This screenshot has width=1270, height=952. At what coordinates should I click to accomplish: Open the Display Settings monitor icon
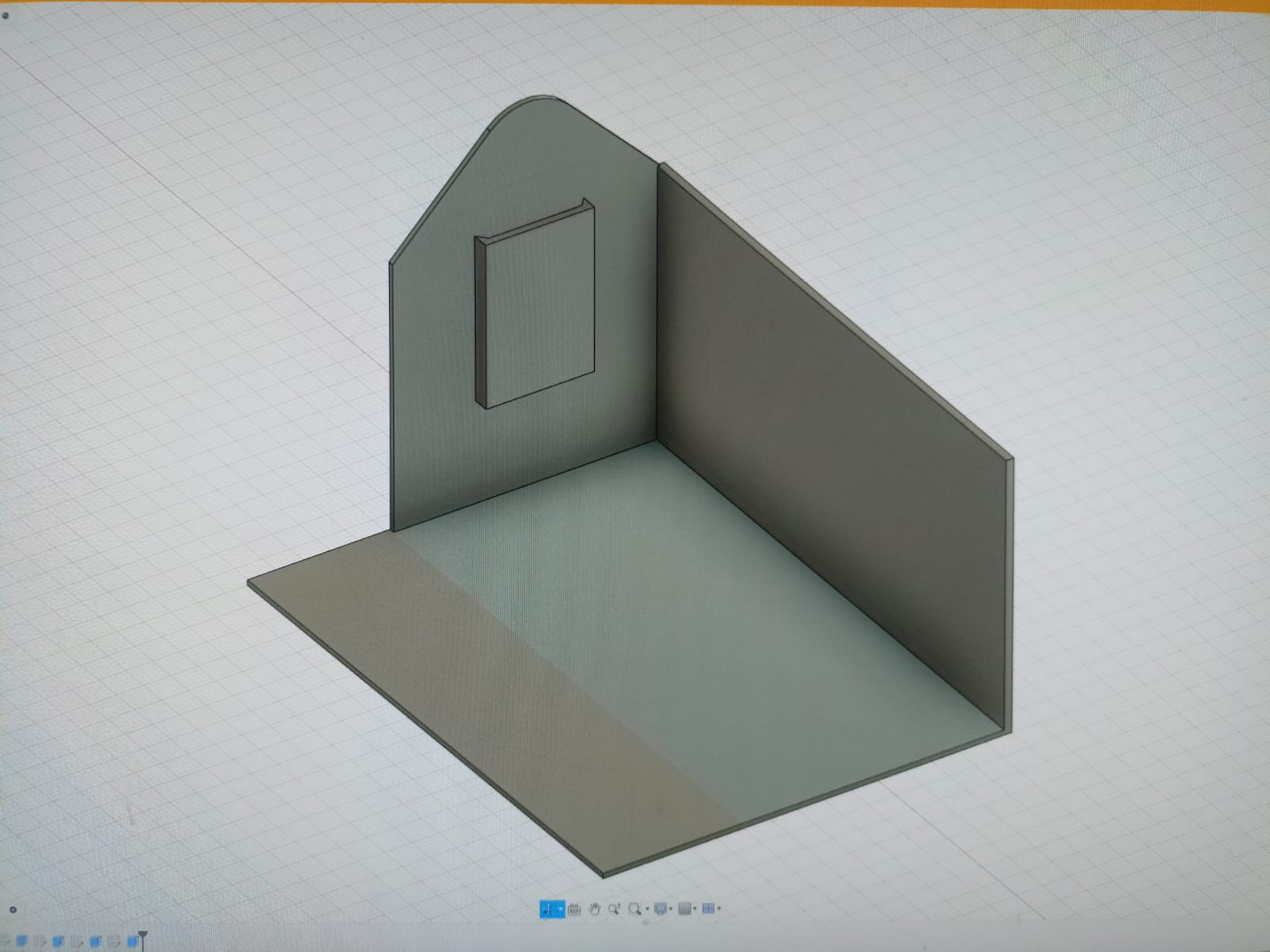tap(660, 909)
